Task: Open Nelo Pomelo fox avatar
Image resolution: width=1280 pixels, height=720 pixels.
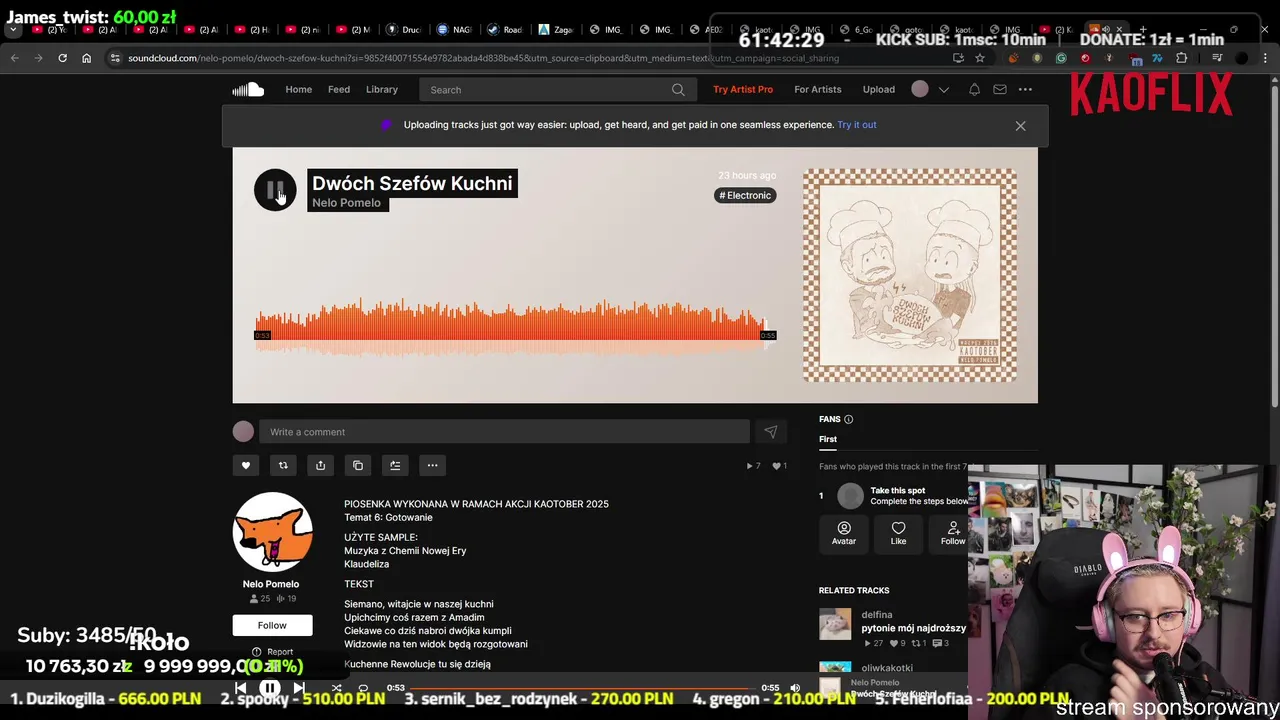Action: pos(272,532)
